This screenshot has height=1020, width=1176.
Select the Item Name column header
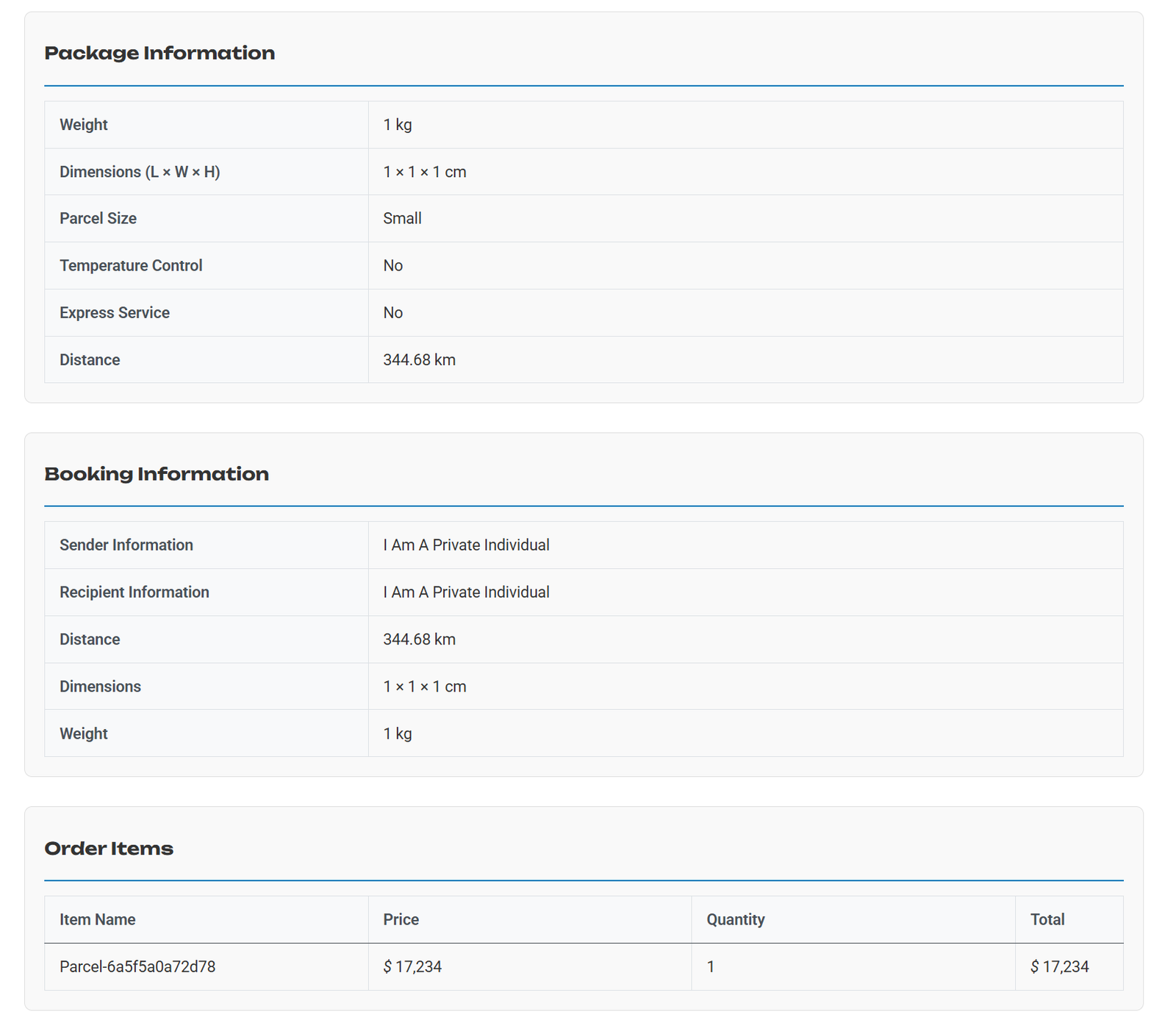coord(98,919)
